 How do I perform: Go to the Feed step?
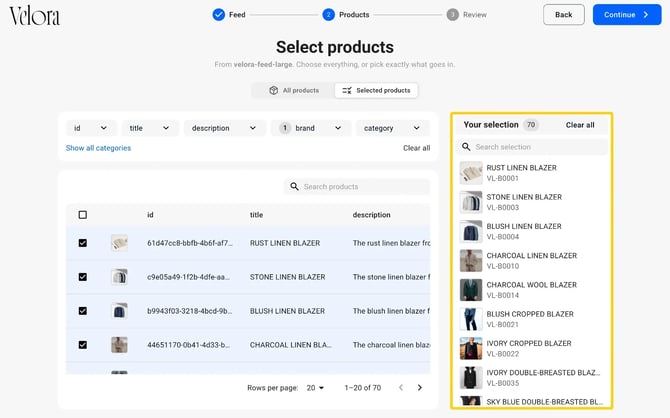pos(229,15)
